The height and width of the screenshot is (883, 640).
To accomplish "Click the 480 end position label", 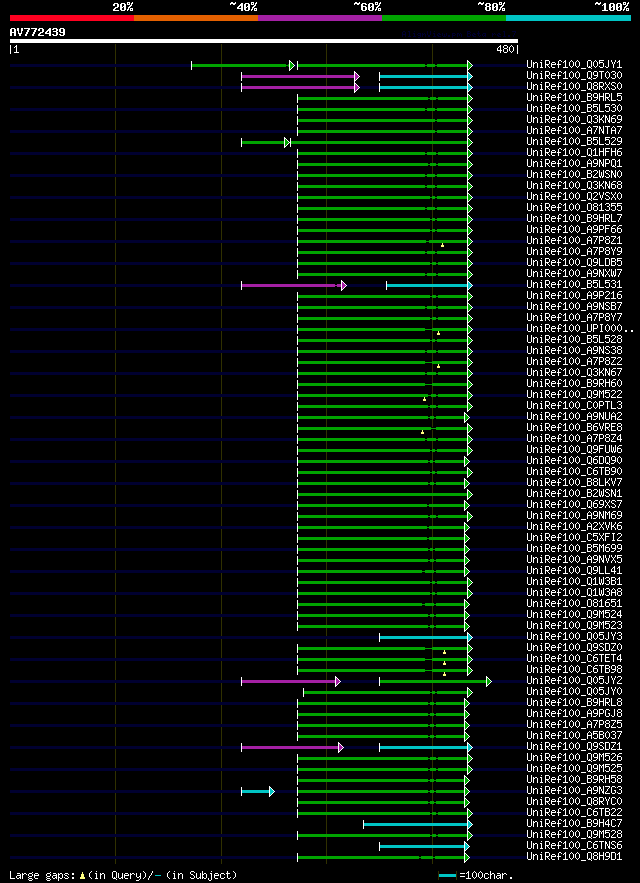I will (507, 50).
